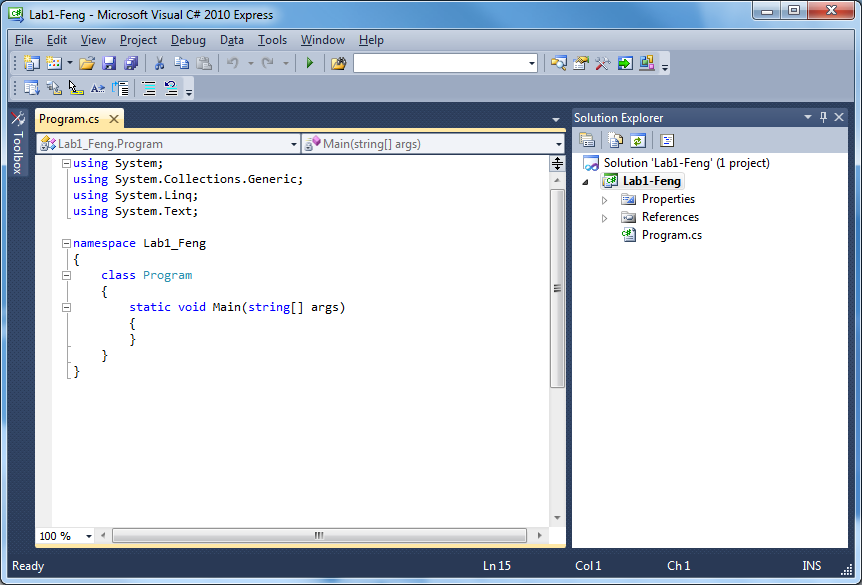Open the Edit menu
The width and height of the screenshot is (862, 585).
(57, 40)
